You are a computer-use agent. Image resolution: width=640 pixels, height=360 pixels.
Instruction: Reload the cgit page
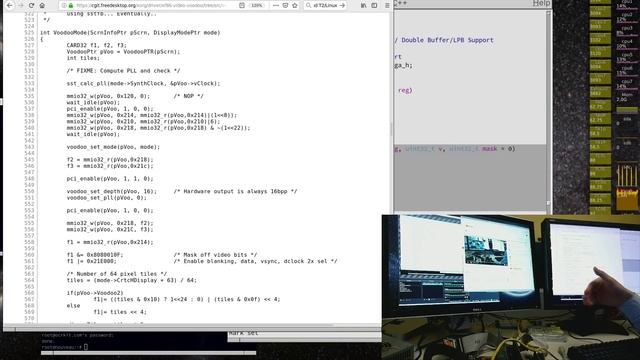(x=31, y=5)
